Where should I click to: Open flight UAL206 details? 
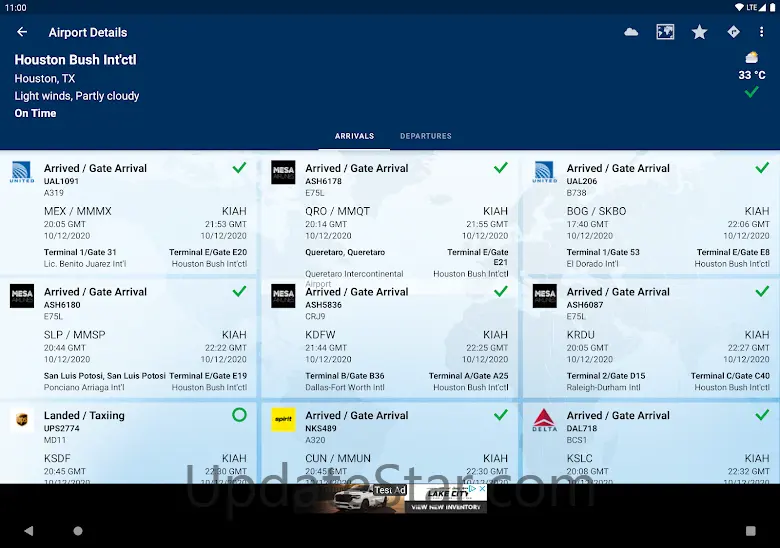pos(651,214)
